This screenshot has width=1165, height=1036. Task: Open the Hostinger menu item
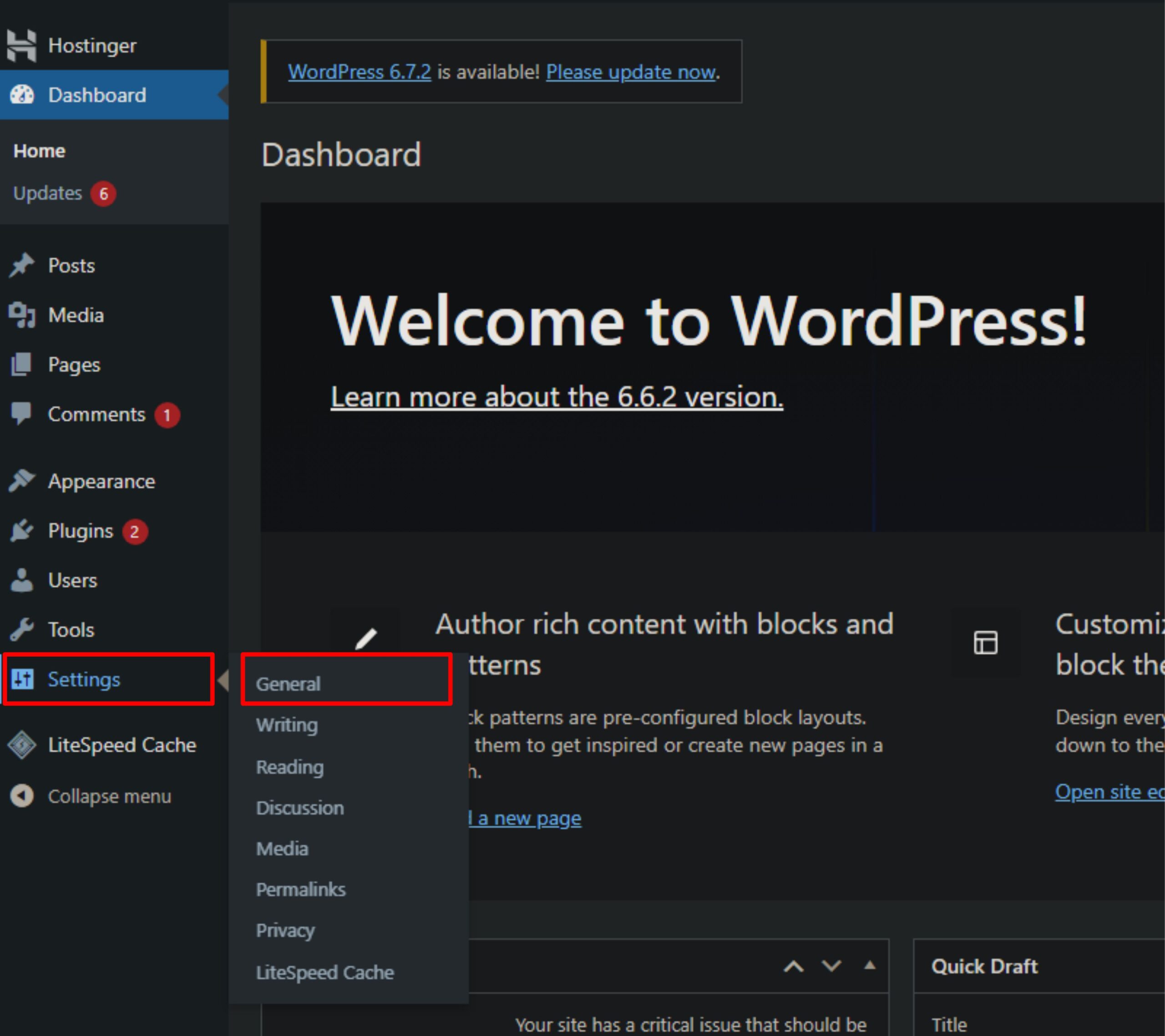(114, 46)
